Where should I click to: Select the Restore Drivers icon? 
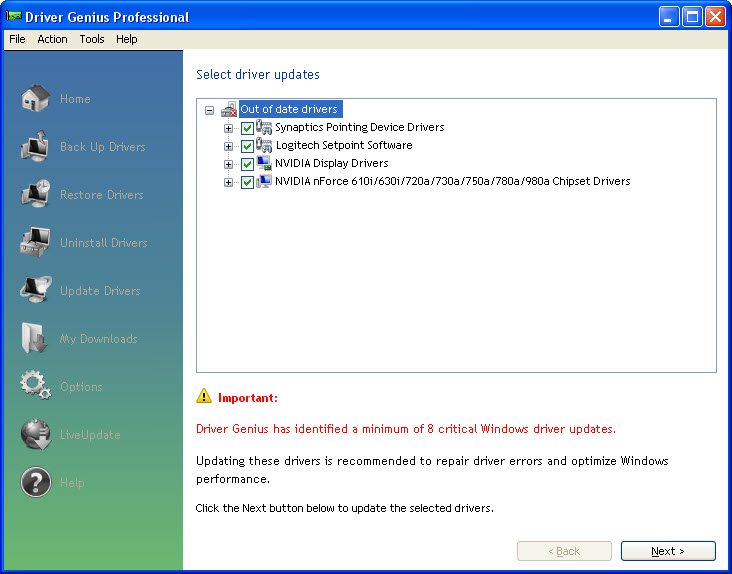click(x=36, y=195)
